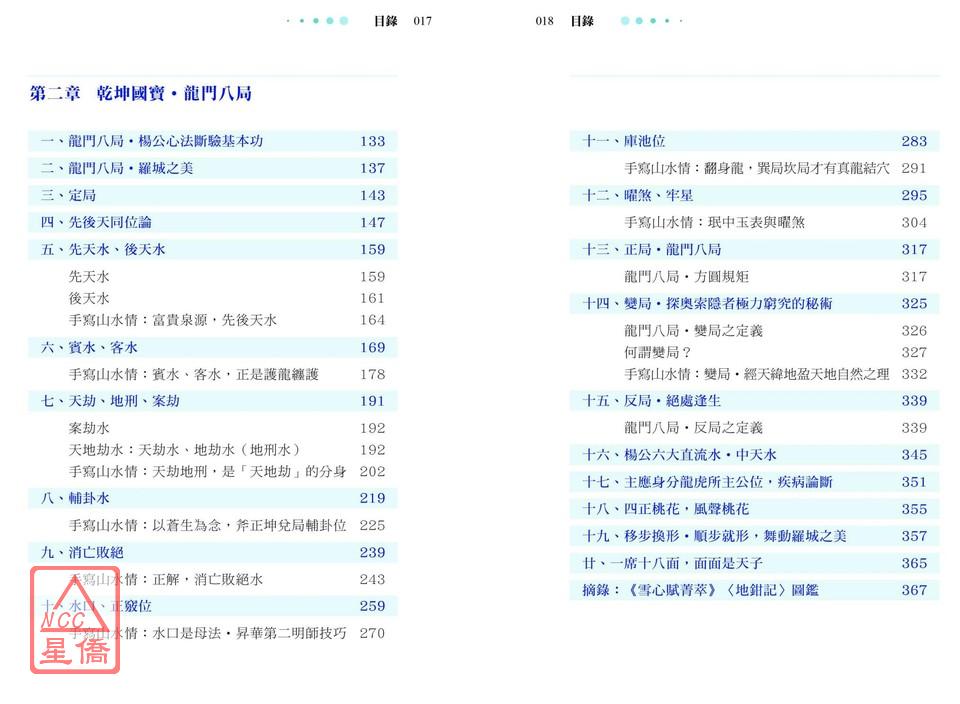960x704 pixels.
Task: Click the chapter title 第二章 乾坤國寶・龍門八局
Action: tap(141, 94)
